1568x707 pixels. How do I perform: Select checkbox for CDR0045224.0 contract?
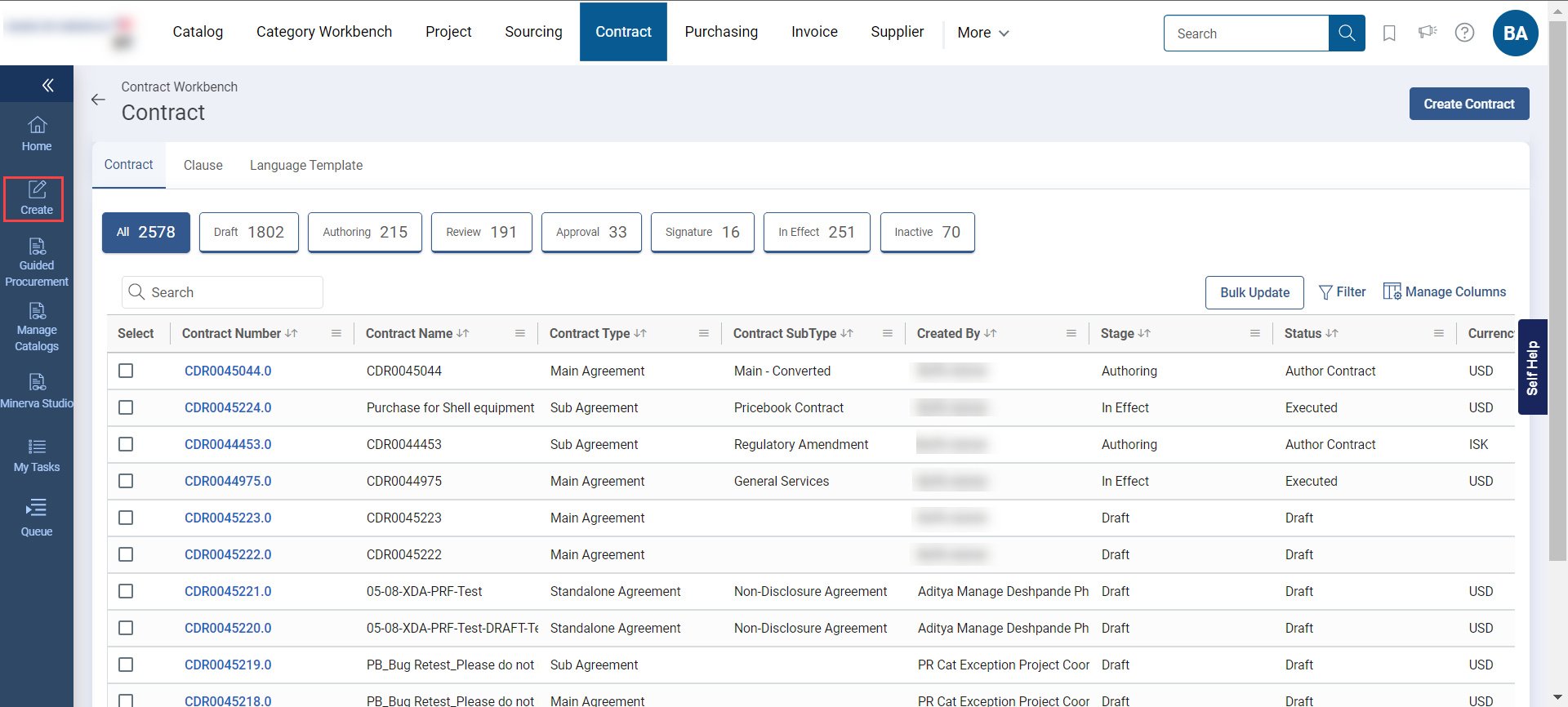coord(126,407)
